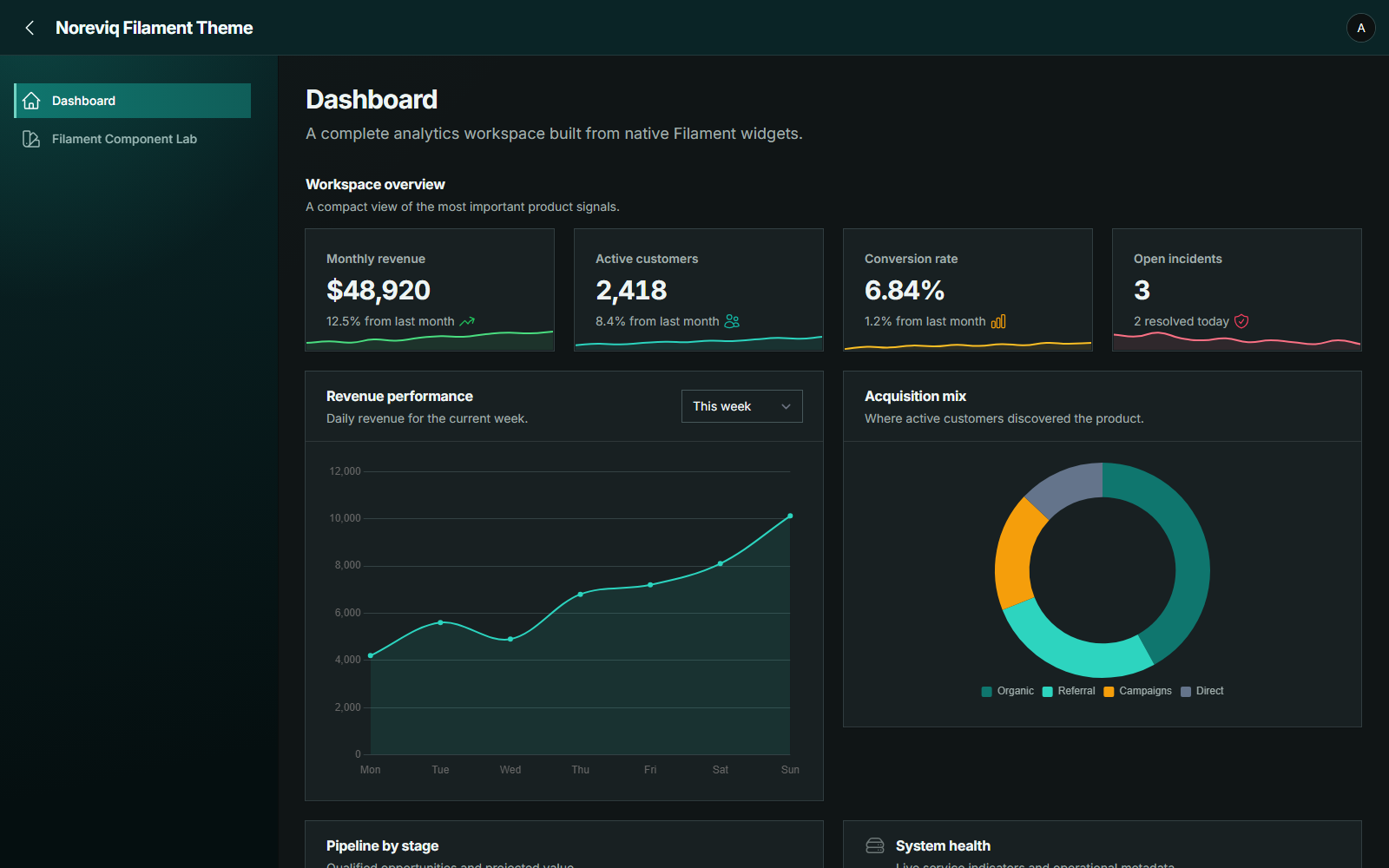Viewport: 1389px width, 868px height.
Task: Toggle Campaigns legend swatch
Action: [x=1109, y=692]
